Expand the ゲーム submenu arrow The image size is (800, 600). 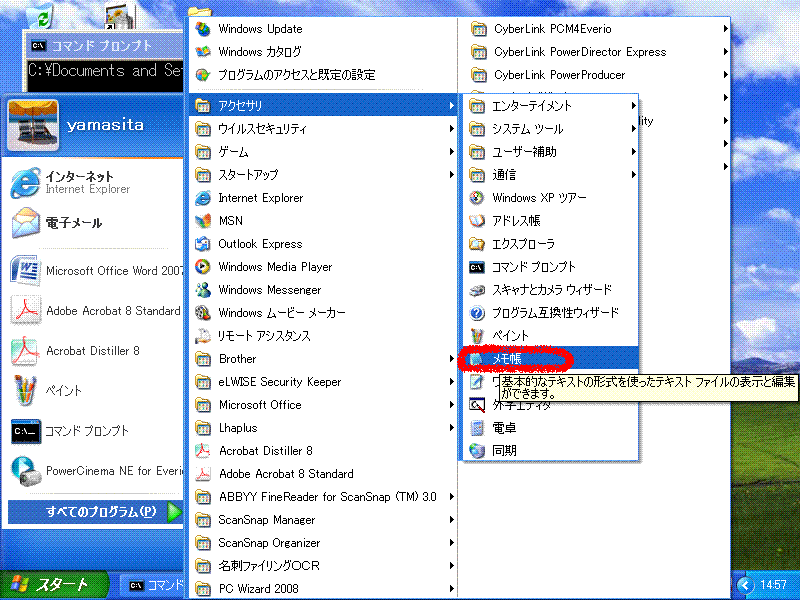point(452,152)
